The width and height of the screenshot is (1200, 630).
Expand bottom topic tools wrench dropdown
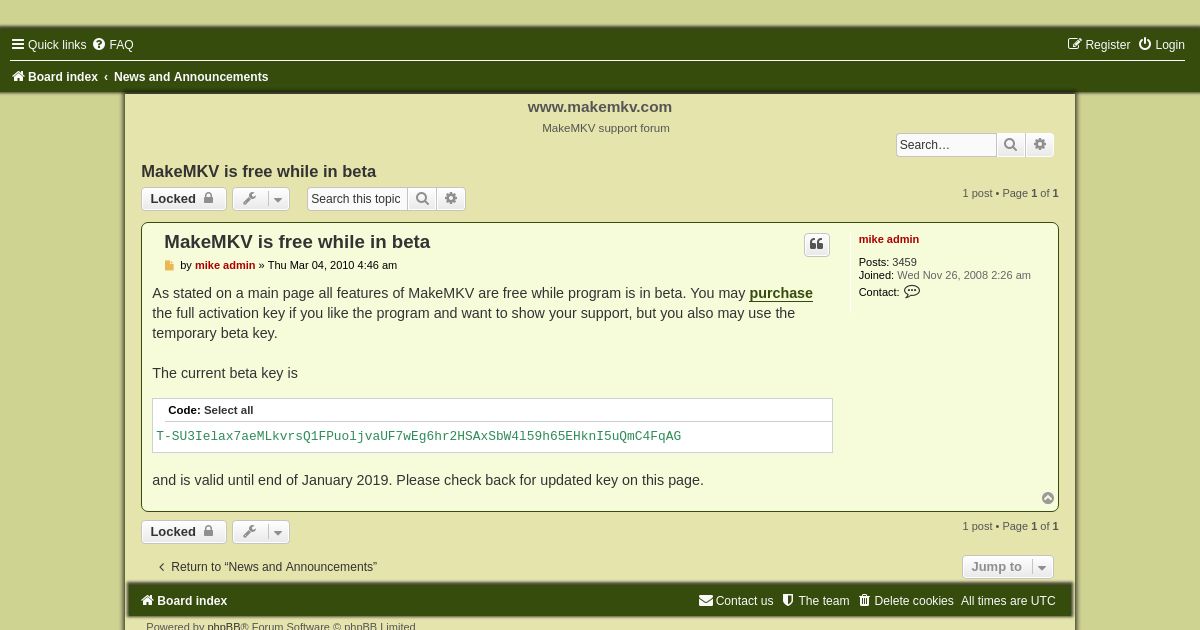(x=261, y=532)
